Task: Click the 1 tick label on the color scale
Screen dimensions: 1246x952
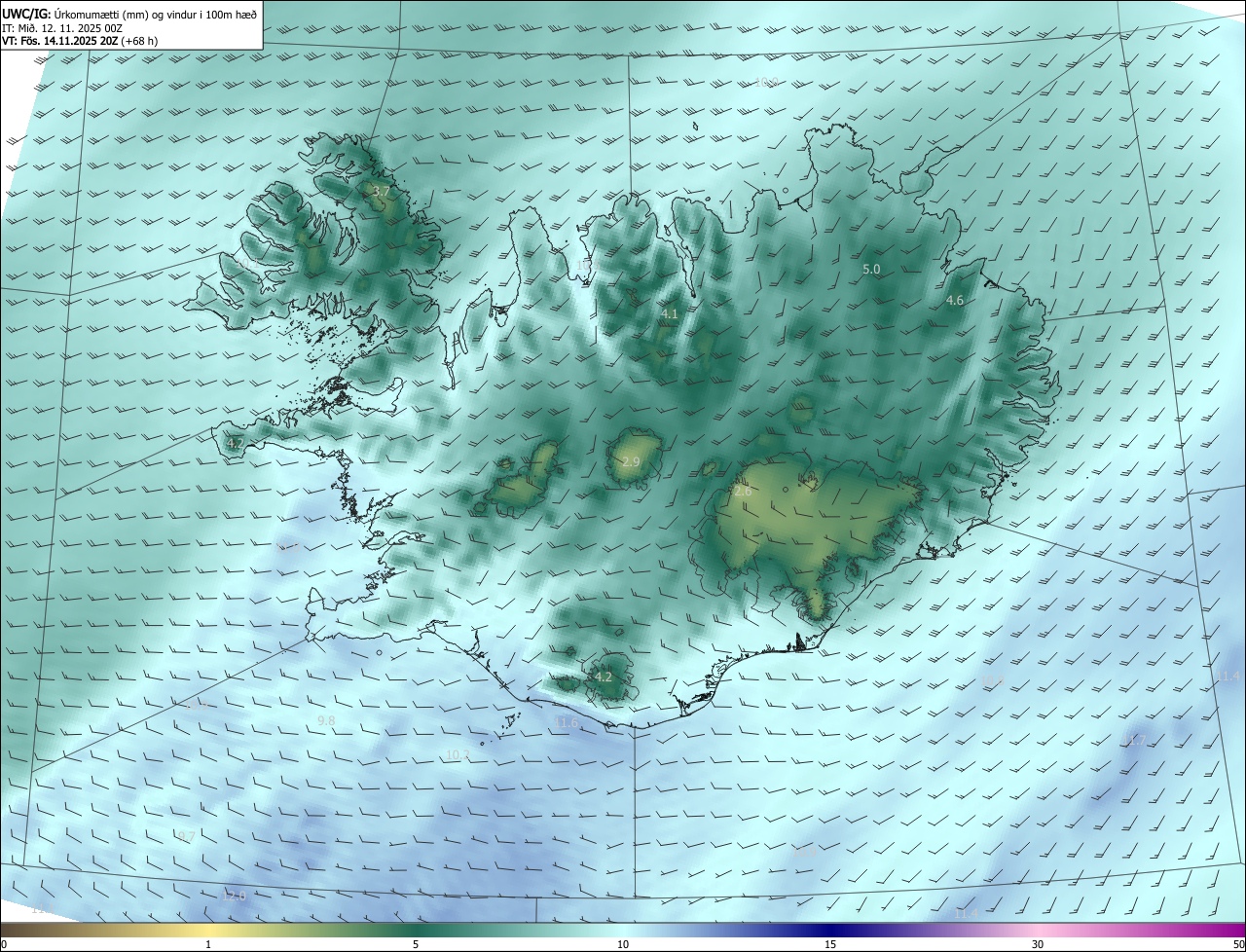Action: [x=208, y=944]
